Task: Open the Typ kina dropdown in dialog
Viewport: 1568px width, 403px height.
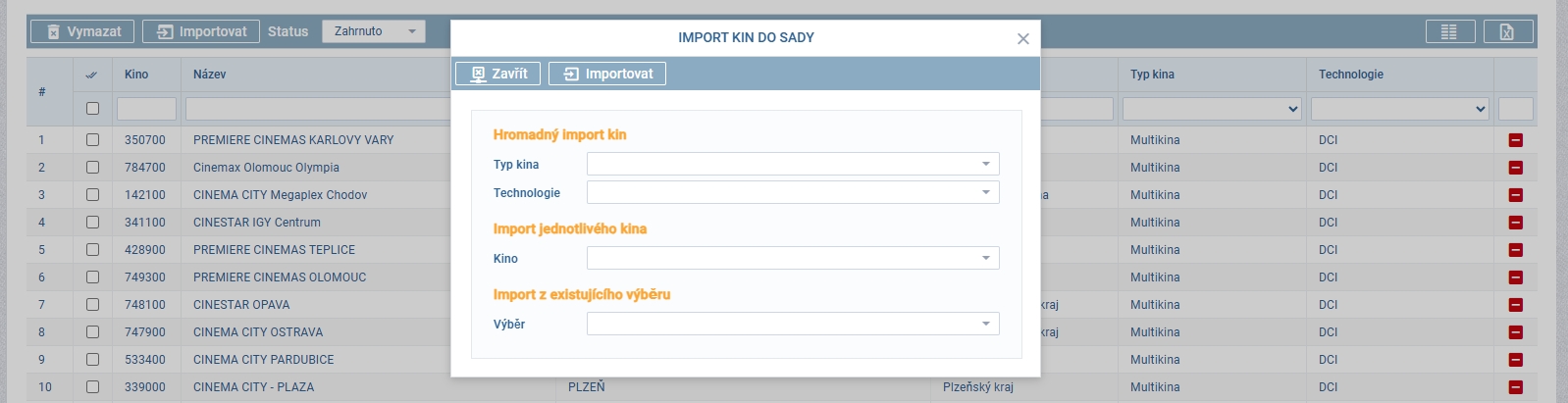Action: pos(792,164)
